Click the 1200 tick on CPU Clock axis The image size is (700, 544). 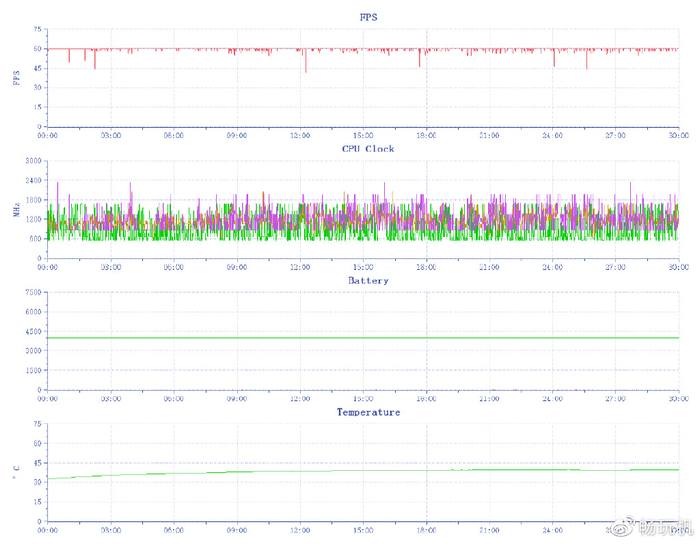point(33,219)
